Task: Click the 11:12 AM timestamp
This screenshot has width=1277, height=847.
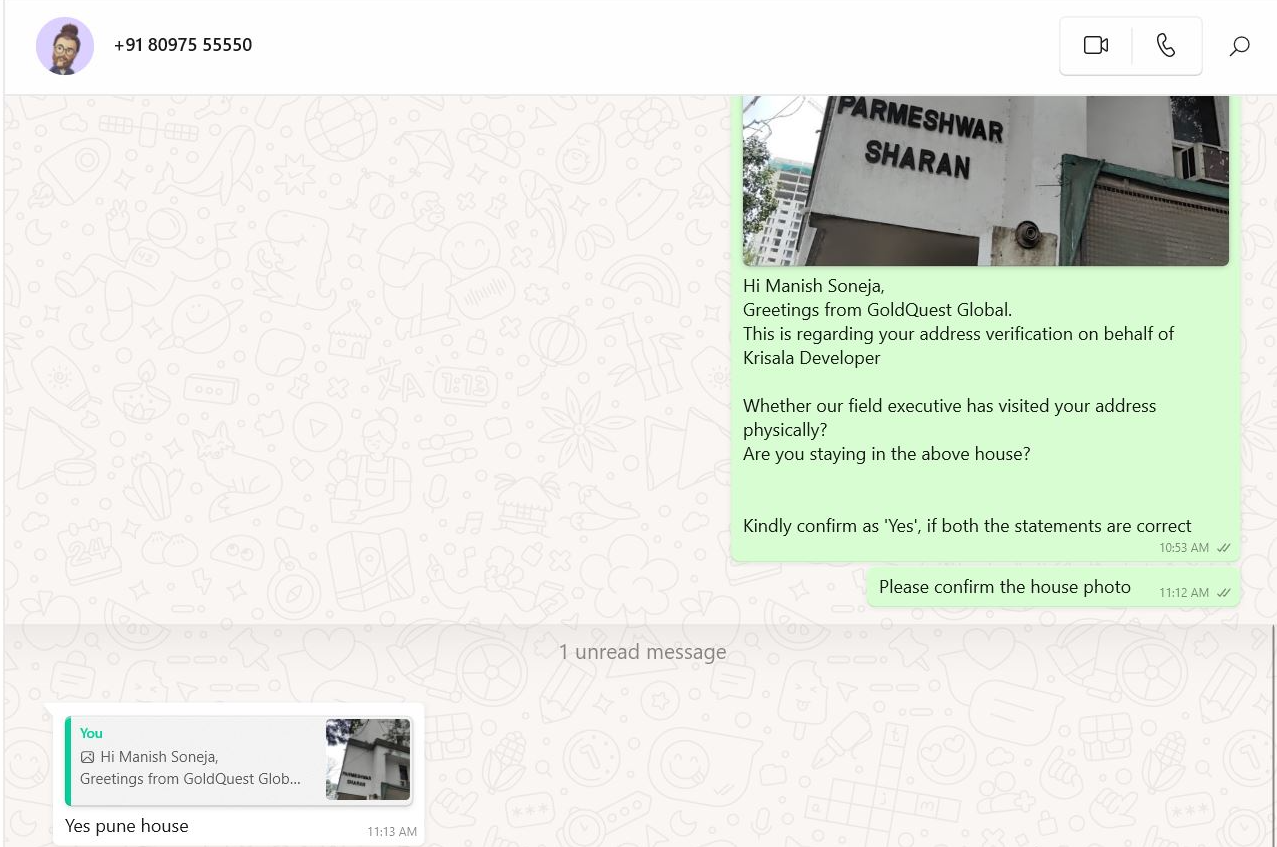Action: pyautogui.click(x=1184, y=593)
